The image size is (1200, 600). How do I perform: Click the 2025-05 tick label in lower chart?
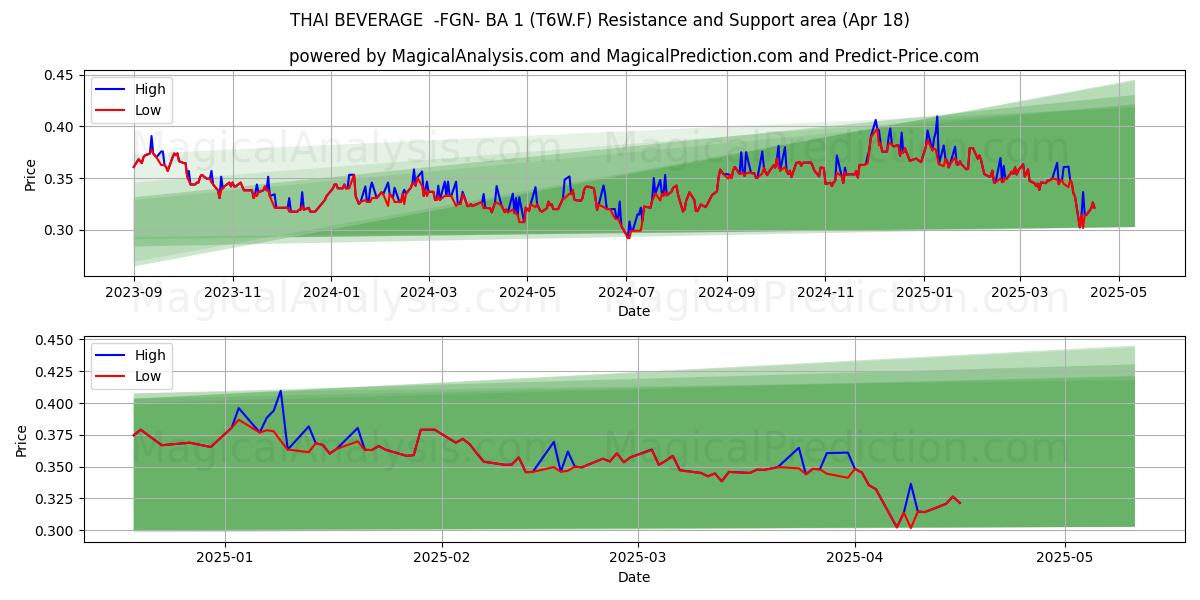1065,557
